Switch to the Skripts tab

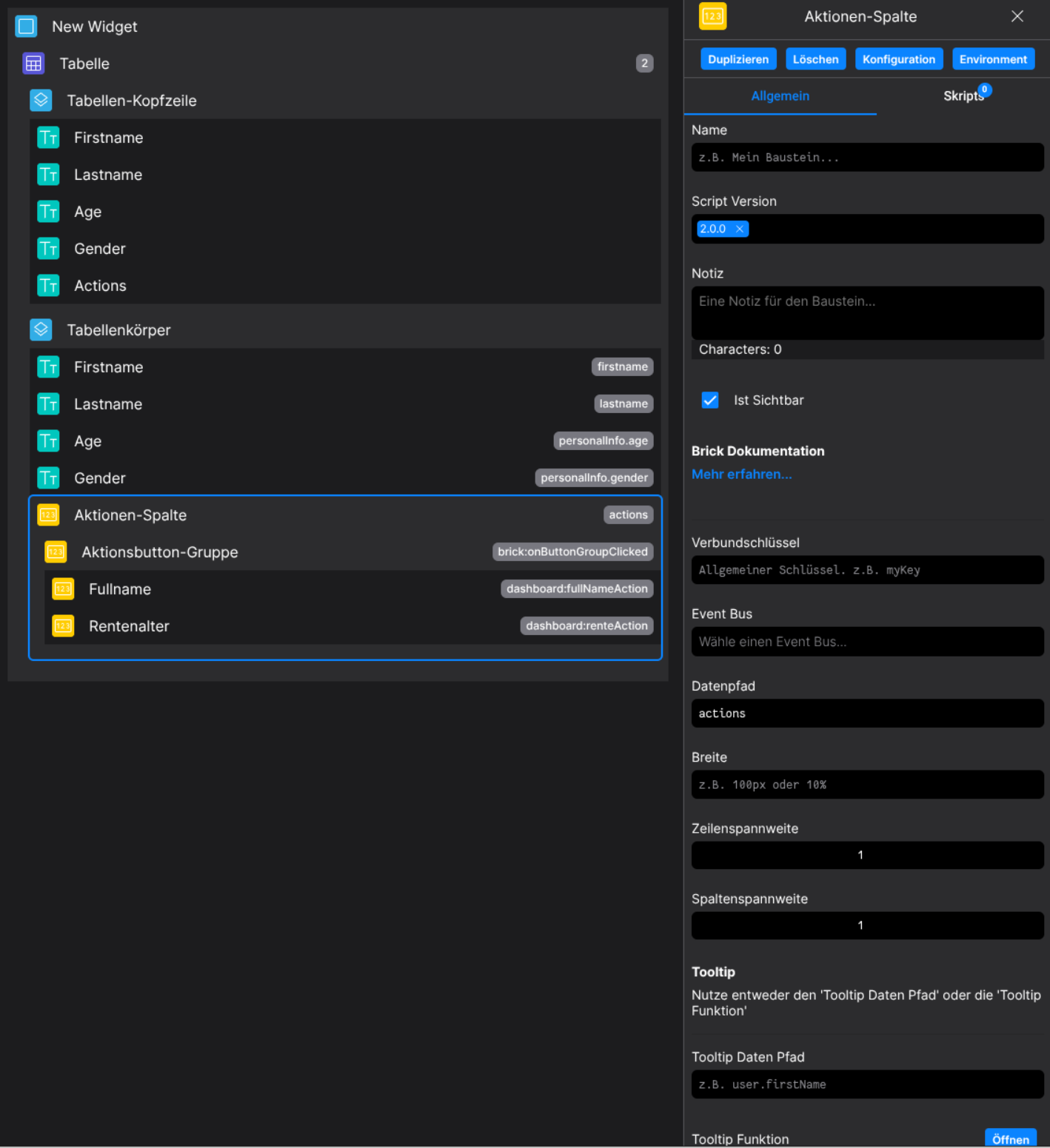(x=963, y=96)
